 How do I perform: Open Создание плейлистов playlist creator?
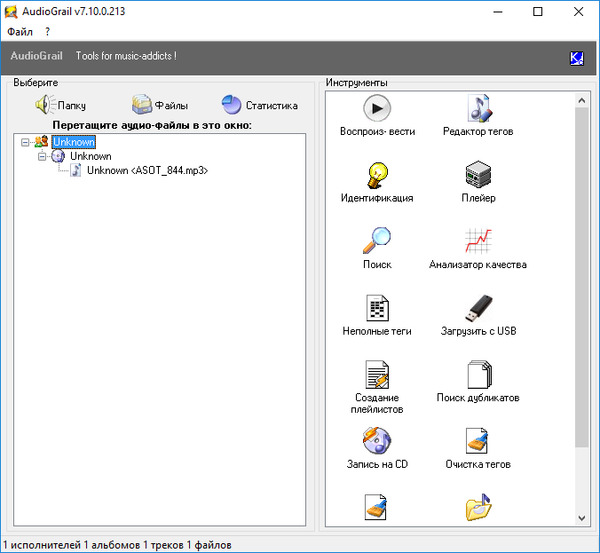377,376
